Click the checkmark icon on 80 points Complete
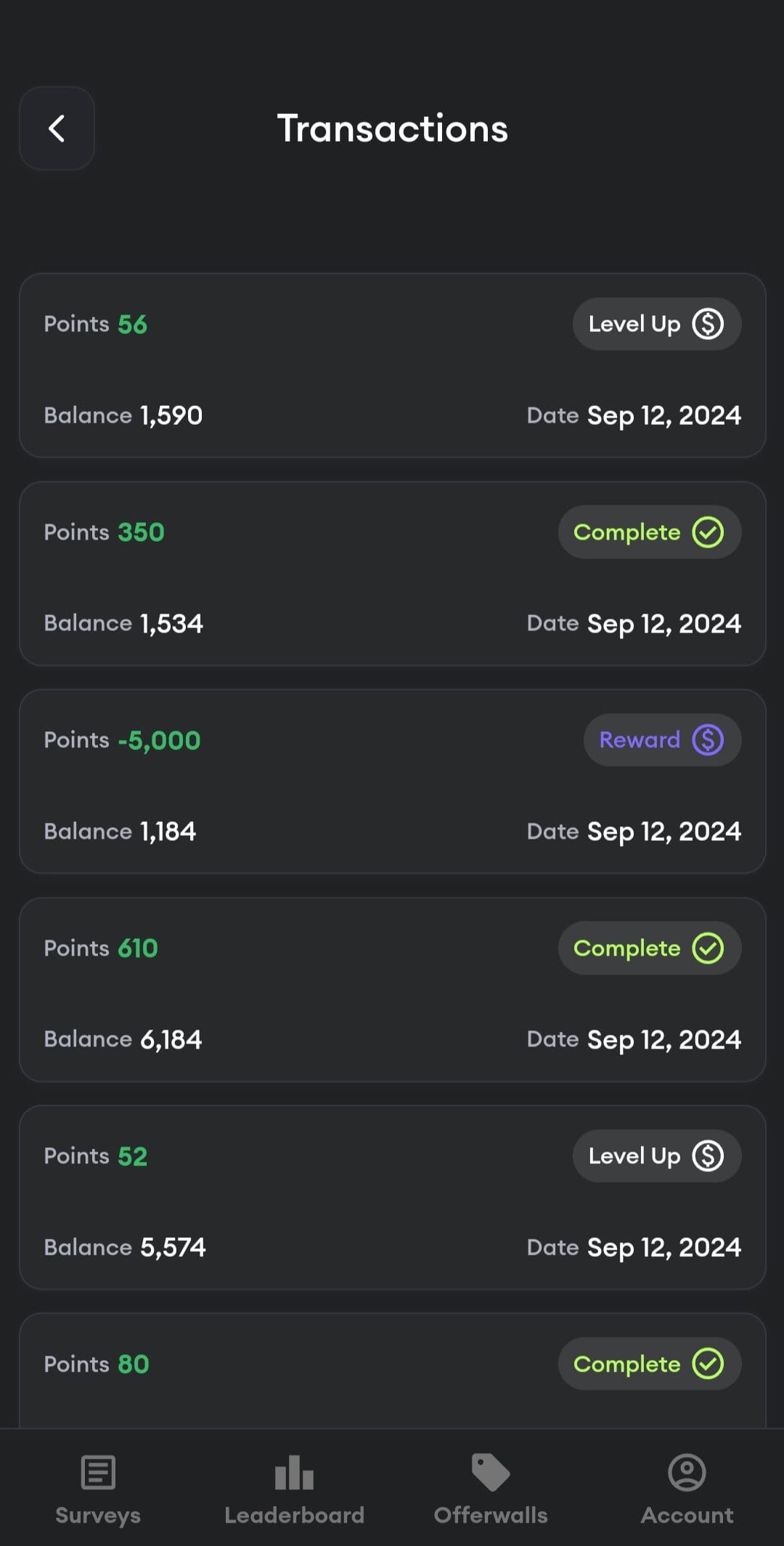This screenshot has height=1546, width=784. (x=708, y=1364)
